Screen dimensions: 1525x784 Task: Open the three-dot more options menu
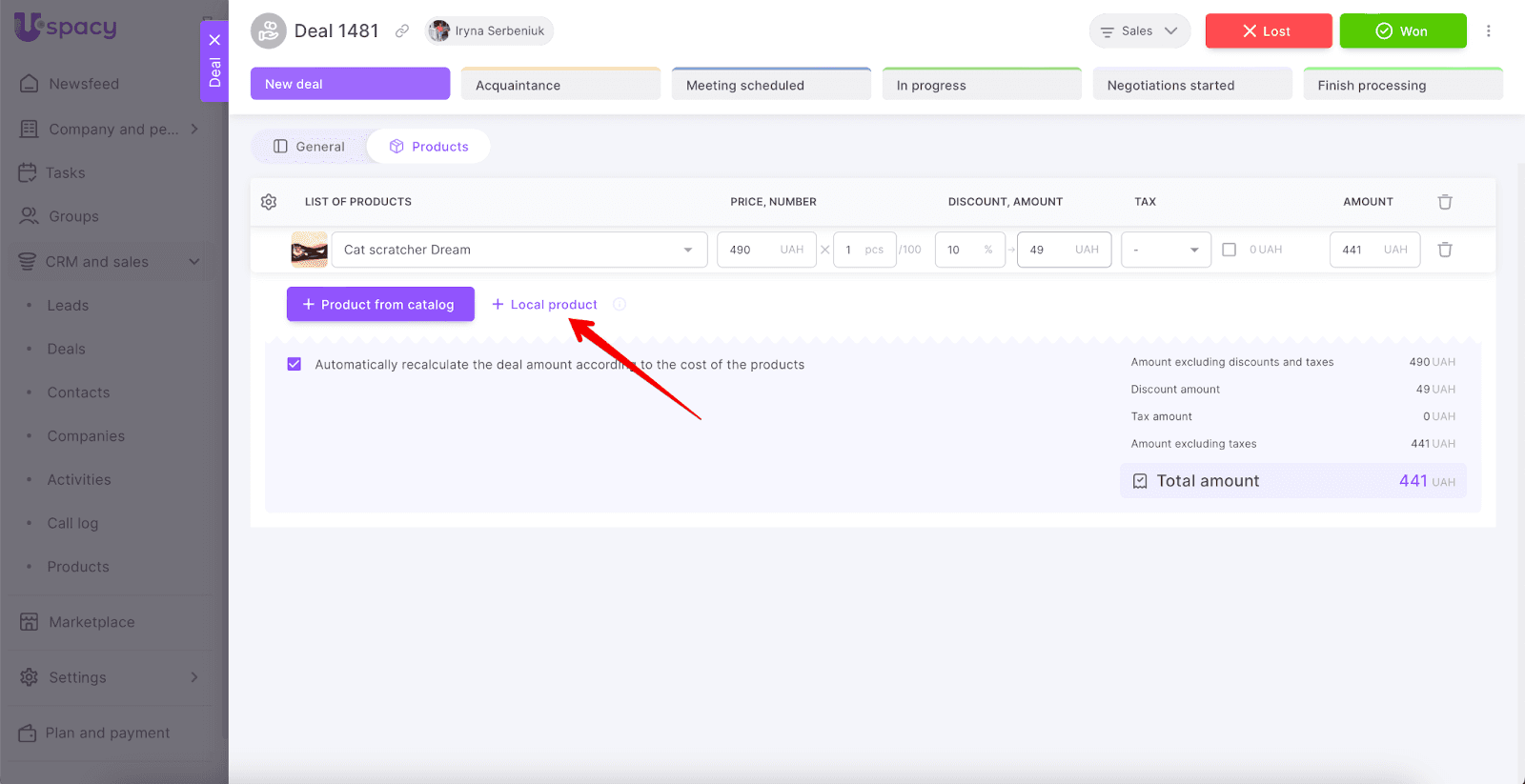point(1488,31)
